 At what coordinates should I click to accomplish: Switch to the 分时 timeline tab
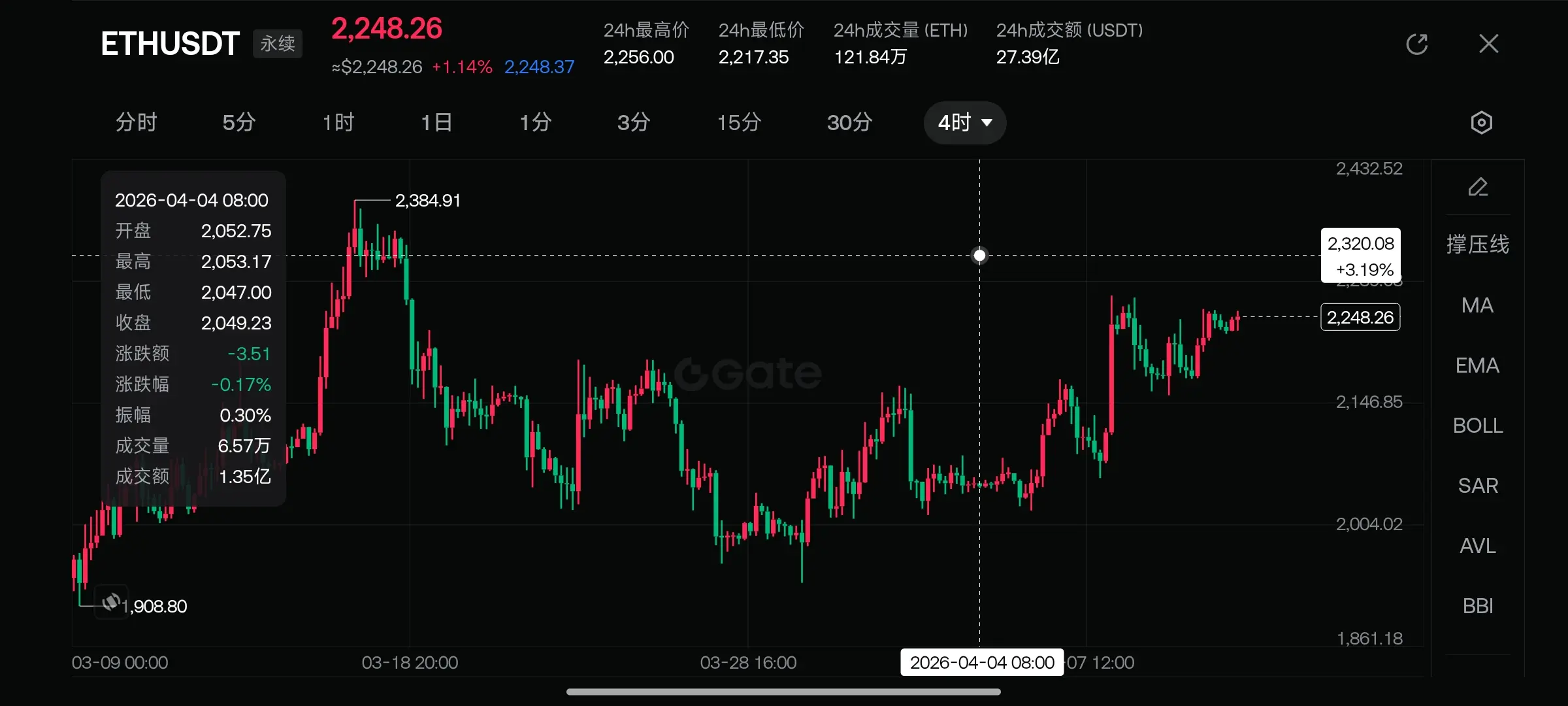(x=137, y=122)
